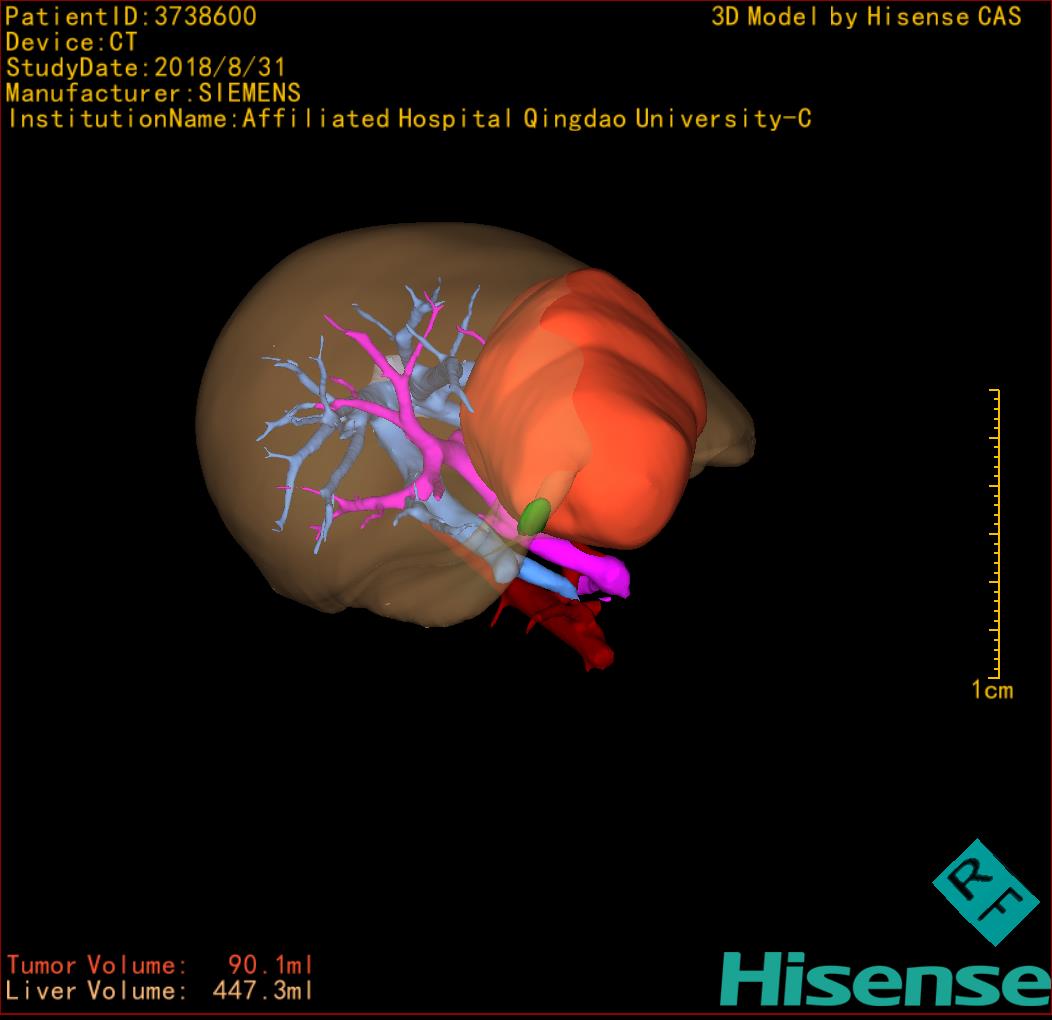This screenshot has height=1020, width=1052.
Task: Click the Device:CT label
Action: [71, 42]
